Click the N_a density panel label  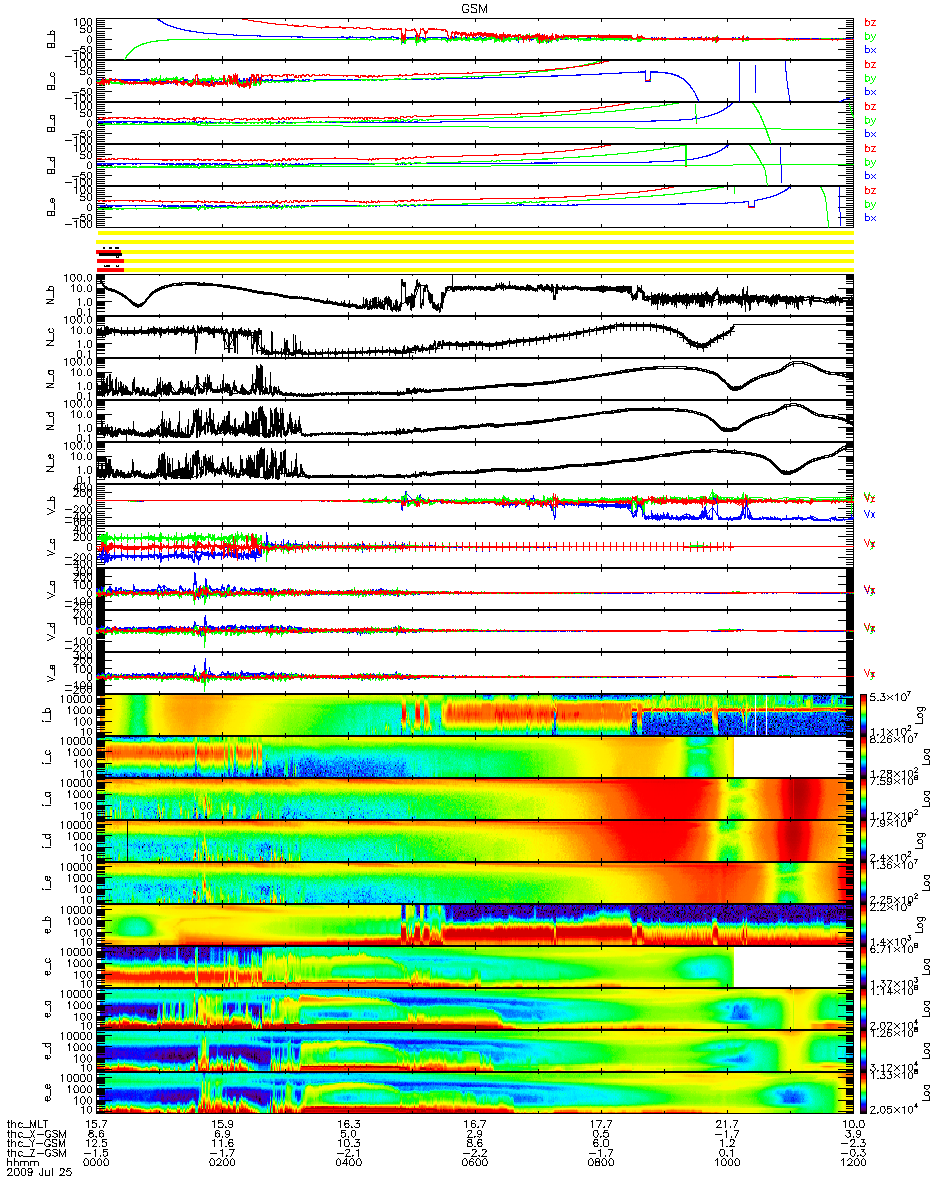click(x=51, y=380)
